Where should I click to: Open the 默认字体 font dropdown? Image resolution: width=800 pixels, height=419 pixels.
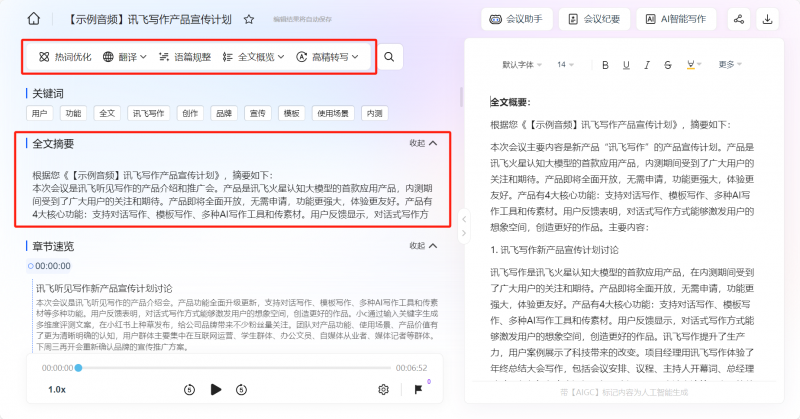[522, 65]
